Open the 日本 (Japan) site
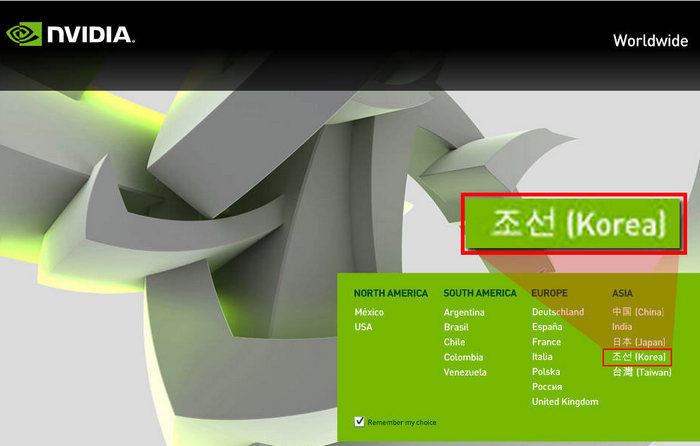 tap(638, 342)
